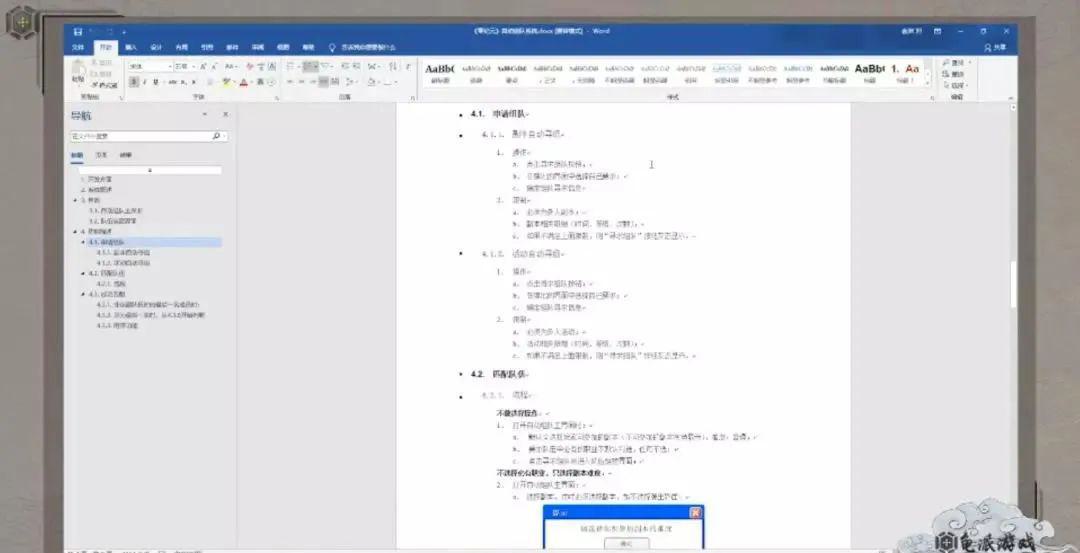Click the Sort A-Z icon
This screenshot has width=1080, height=553.
(393, 66)
